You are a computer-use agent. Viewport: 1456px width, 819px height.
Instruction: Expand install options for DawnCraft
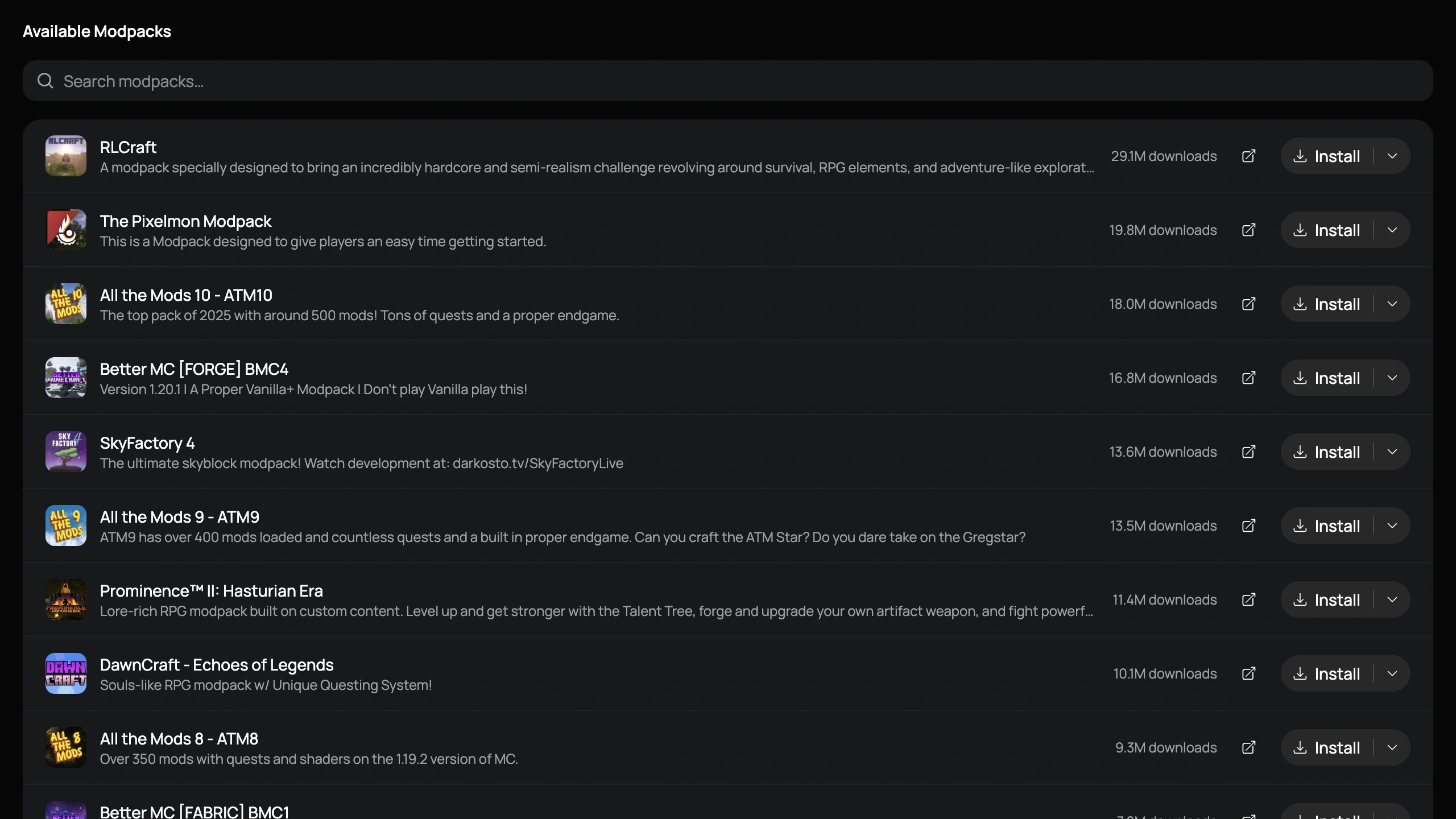tap(1392, 673)
